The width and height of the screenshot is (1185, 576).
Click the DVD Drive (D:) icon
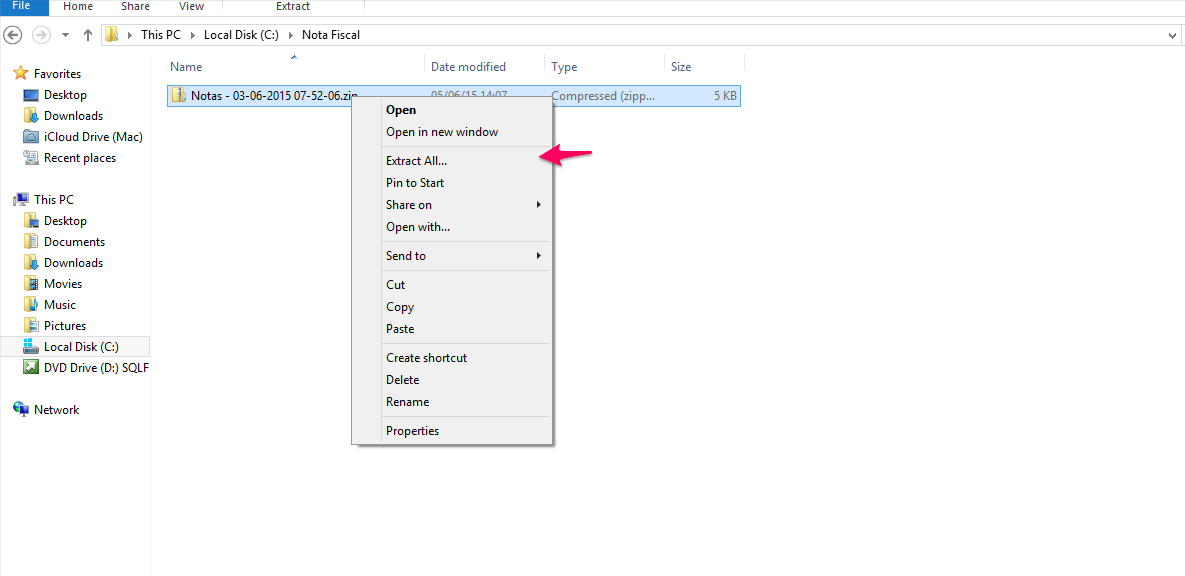31,367
